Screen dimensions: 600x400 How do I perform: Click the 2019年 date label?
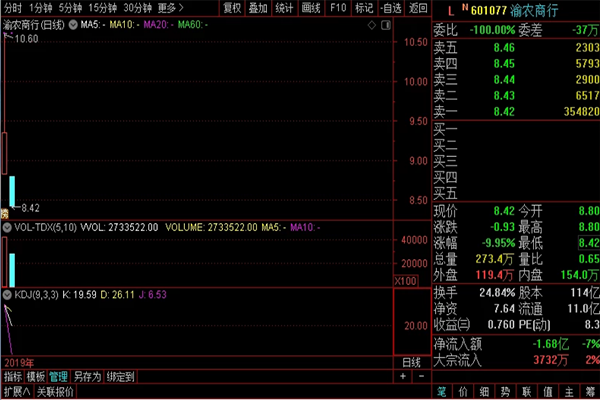19,362
